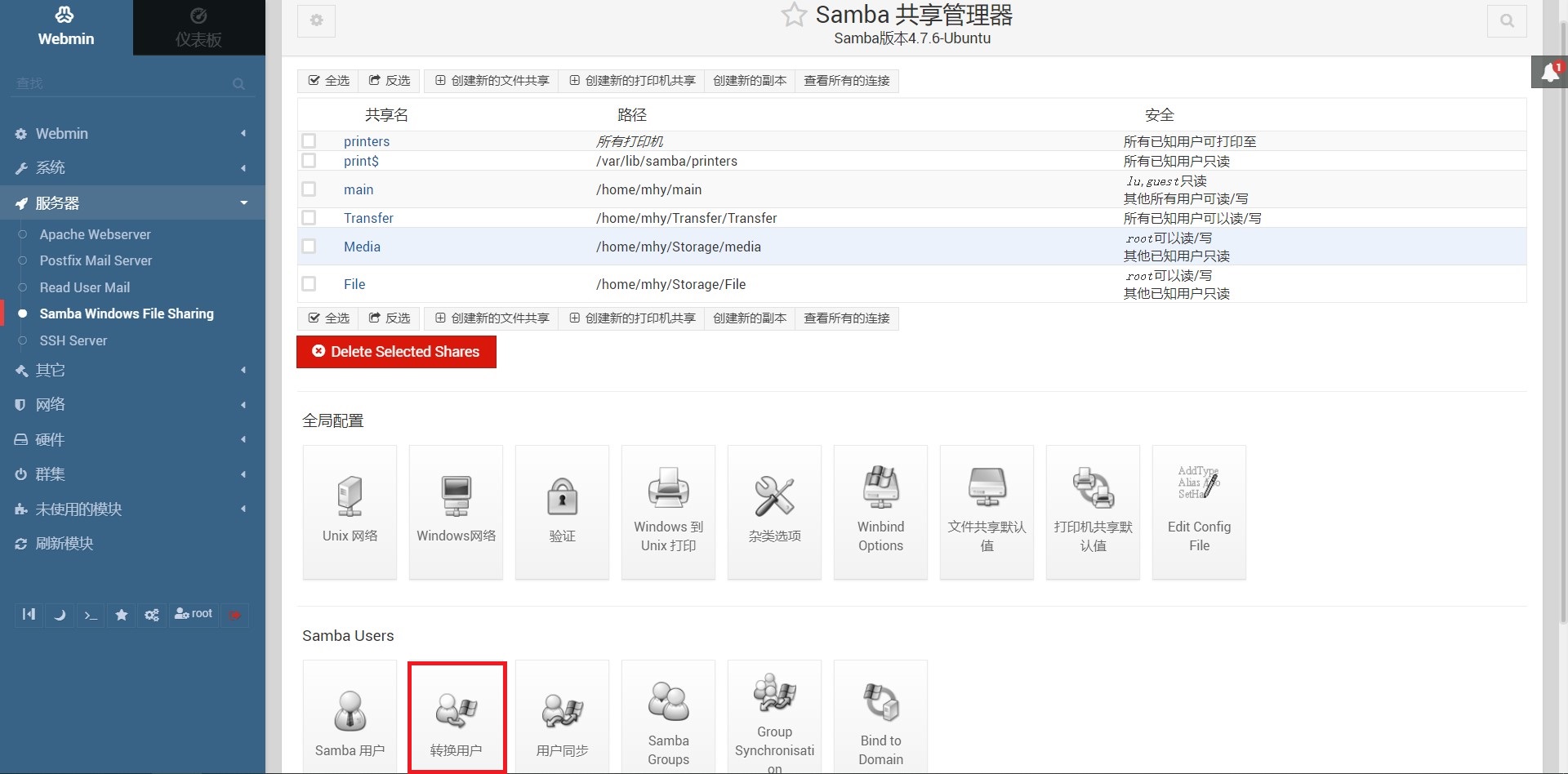Expand the 网络 sidebar category
This screenshot has width=1568, height=774.
(x=132, y=404)
